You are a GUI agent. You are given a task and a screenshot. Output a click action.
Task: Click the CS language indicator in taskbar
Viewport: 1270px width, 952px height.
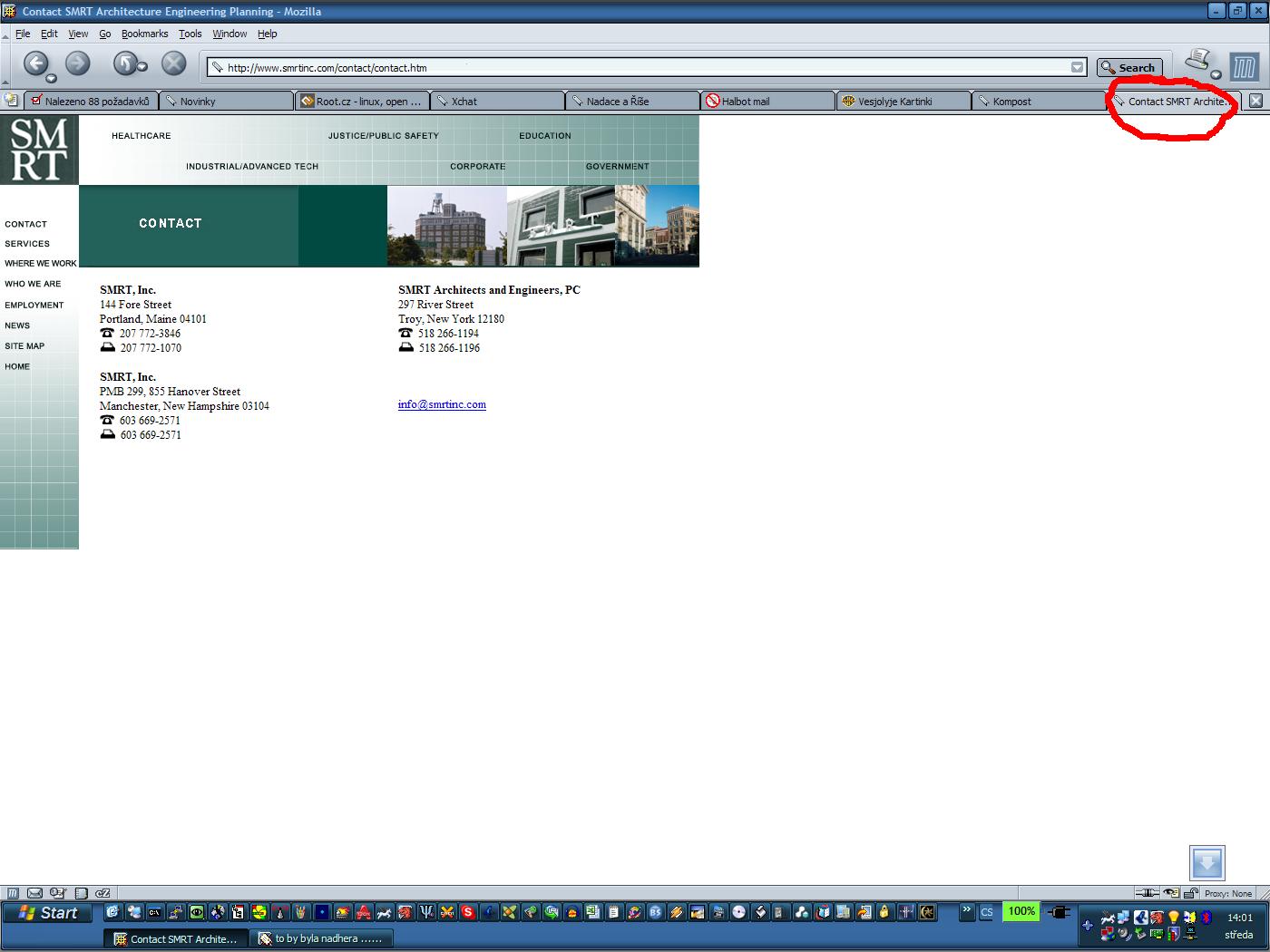click(986, 912)
